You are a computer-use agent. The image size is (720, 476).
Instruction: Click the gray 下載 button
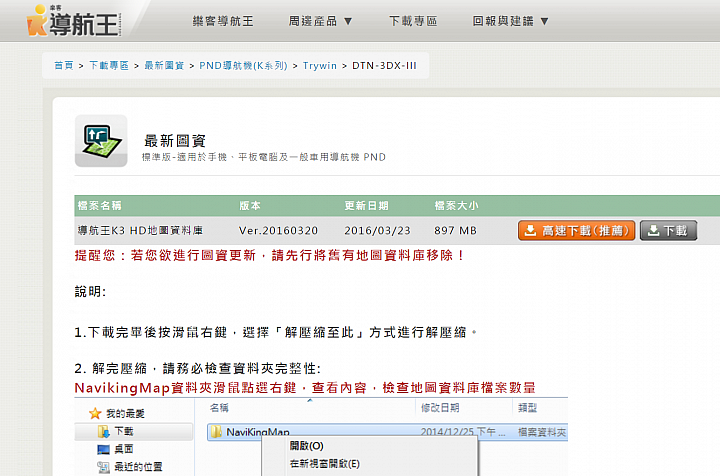coord(669,230)
